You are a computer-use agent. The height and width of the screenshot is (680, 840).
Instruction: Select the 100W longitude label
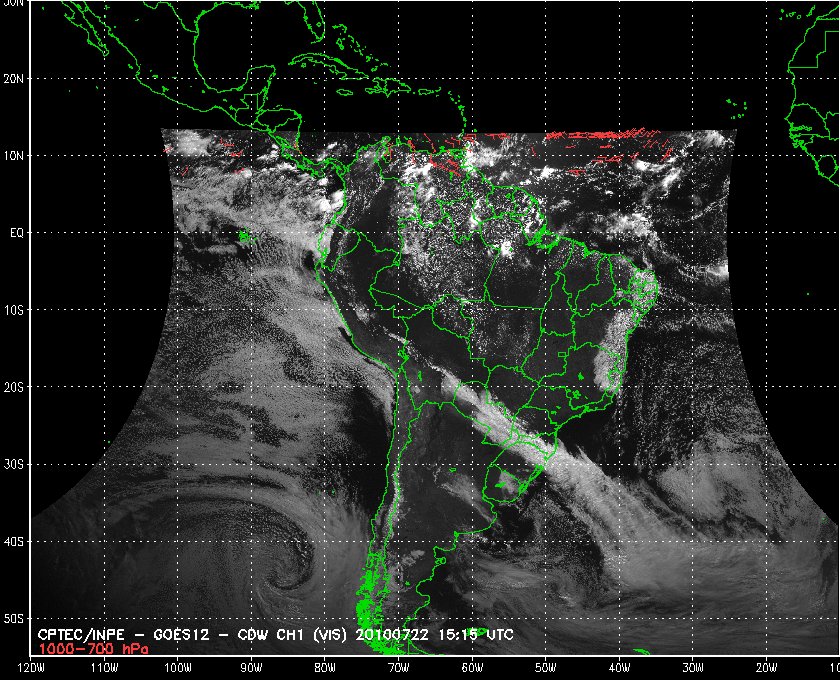[178, 668]
